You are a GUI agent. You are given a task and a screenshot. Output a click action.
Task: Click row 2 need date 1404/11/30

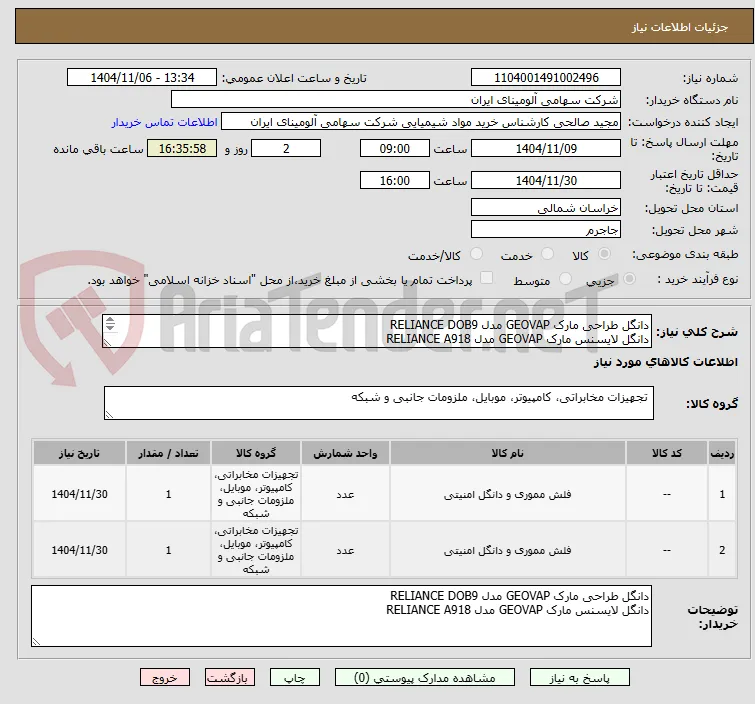(79, 550)
